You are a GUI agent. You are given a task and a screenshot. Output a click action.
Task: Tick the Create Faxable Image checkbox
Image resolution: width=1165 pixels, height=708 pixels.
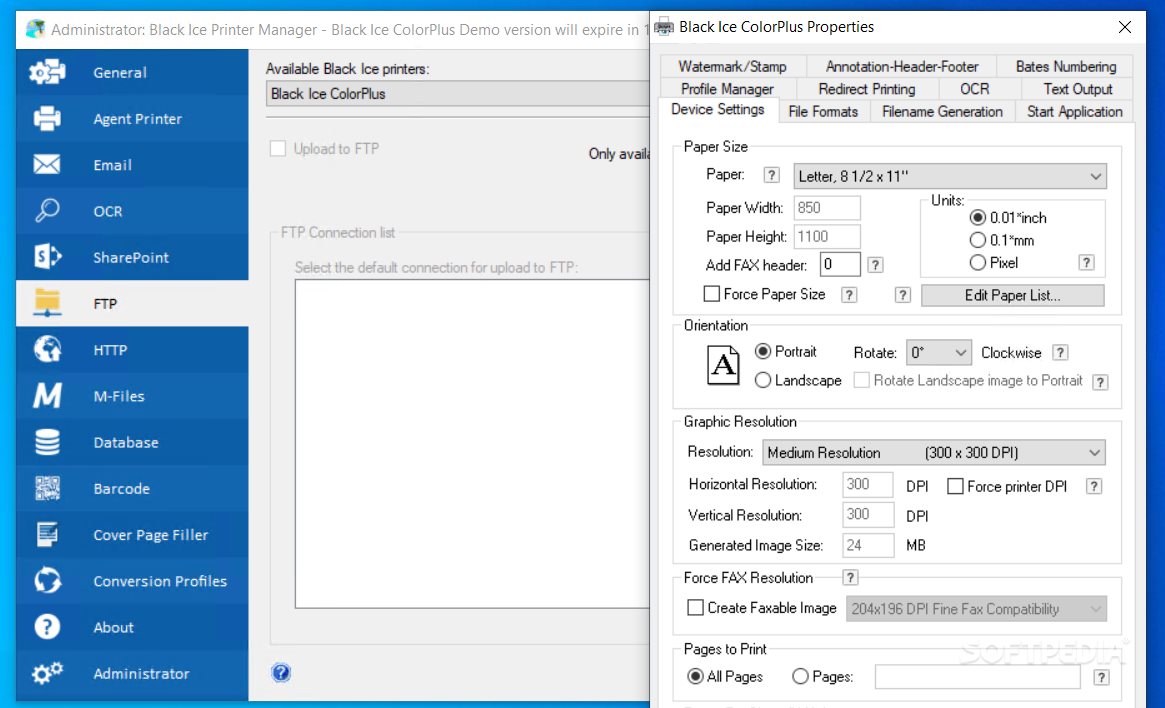tap(695, 608)
